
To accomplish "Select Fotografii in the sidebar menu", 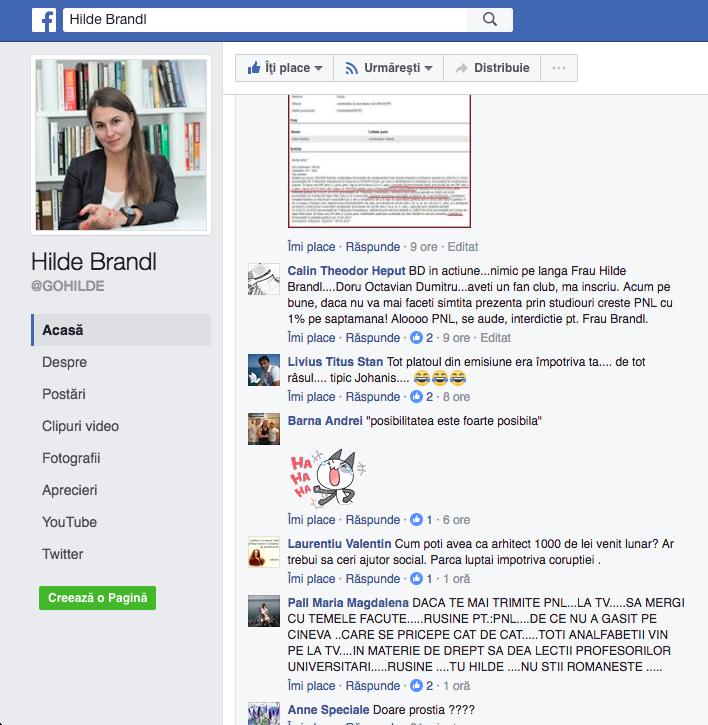I will (x=71, y=458).
